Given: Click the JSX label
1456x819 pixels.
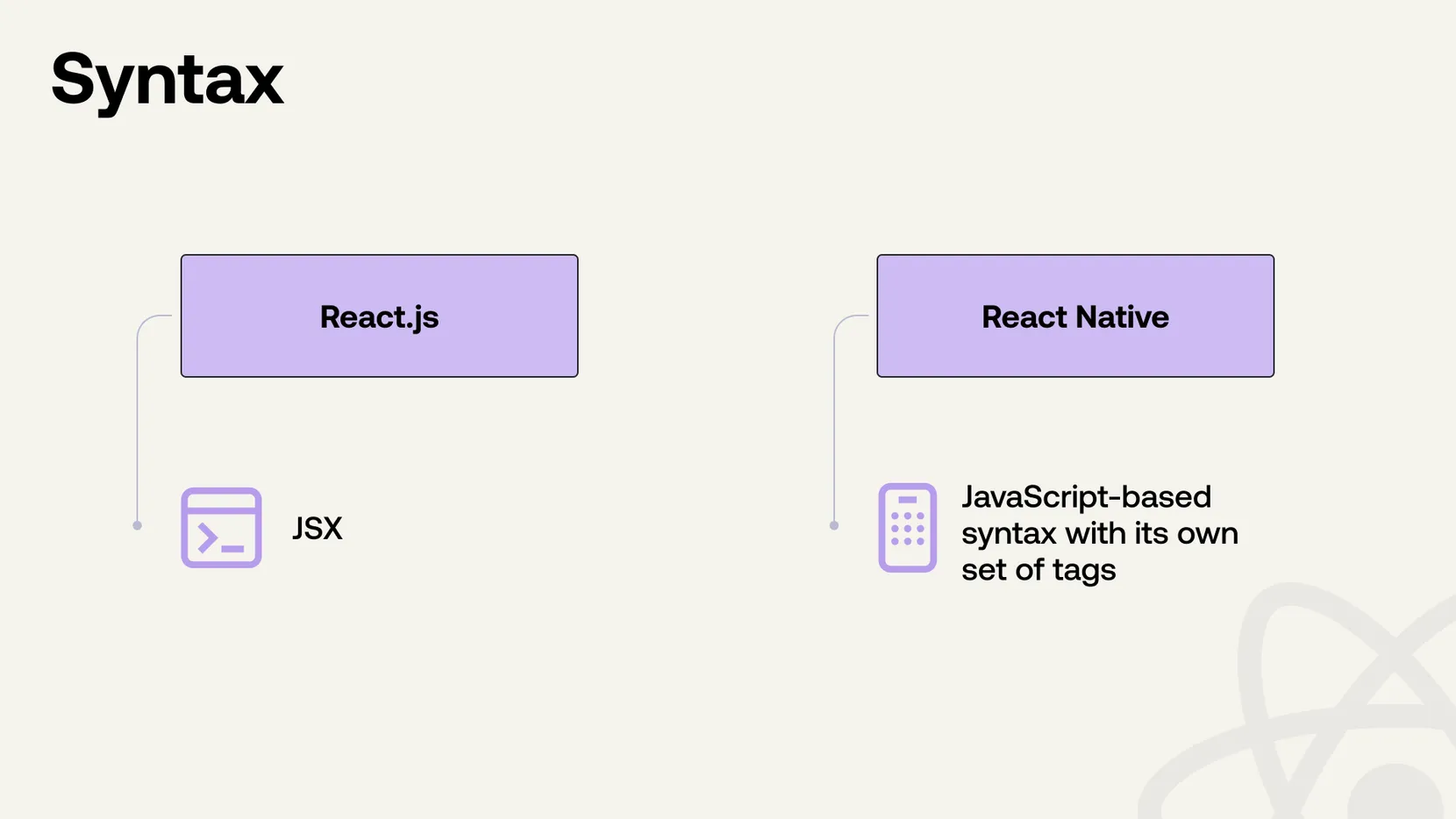Looking at the screenshot, I should point(318,528).
